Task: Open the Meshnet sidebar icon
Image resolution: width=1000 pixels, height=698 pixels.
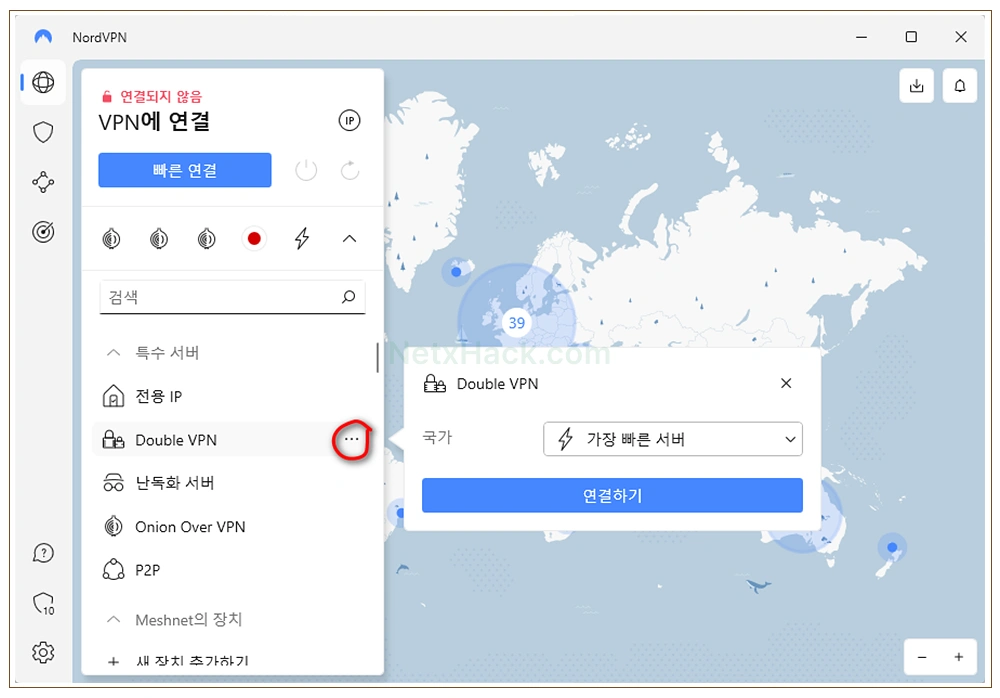Action: [43, 182]
